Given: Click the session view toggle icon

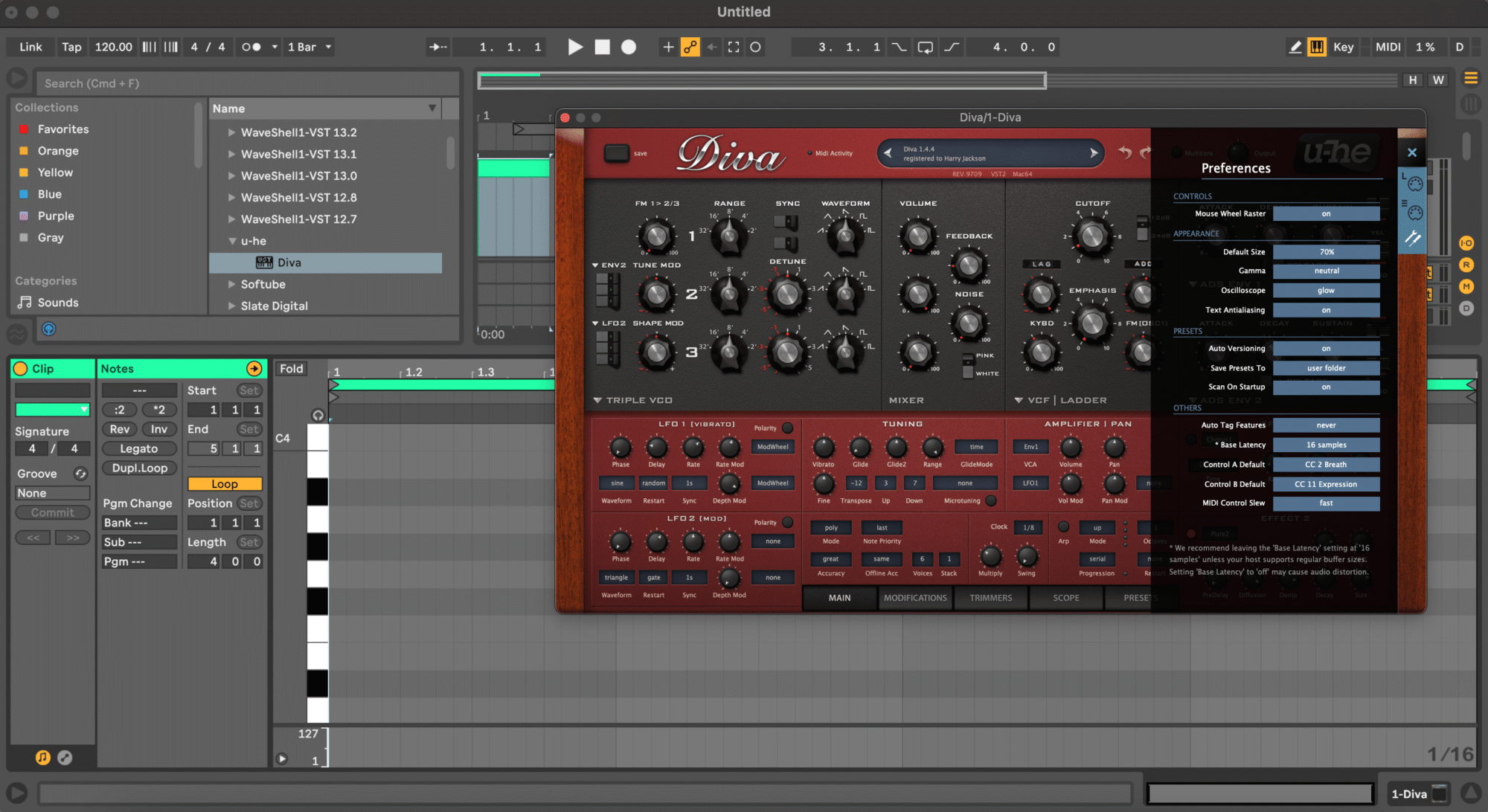Looking at the screenshot, I should point(1471,103).
